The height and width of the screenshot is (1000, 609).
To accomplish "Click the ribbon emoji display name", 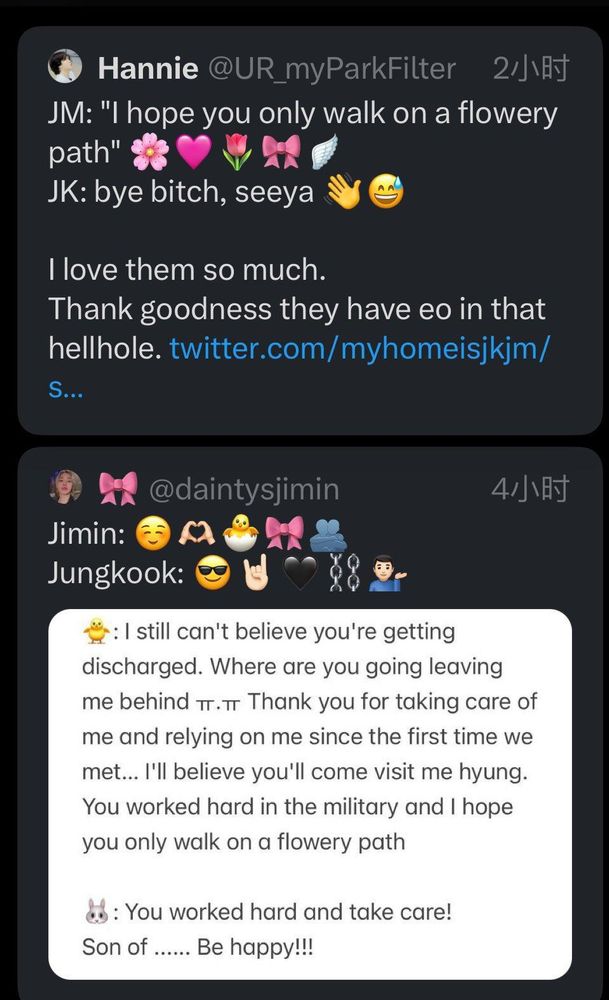I will [118, 489].
